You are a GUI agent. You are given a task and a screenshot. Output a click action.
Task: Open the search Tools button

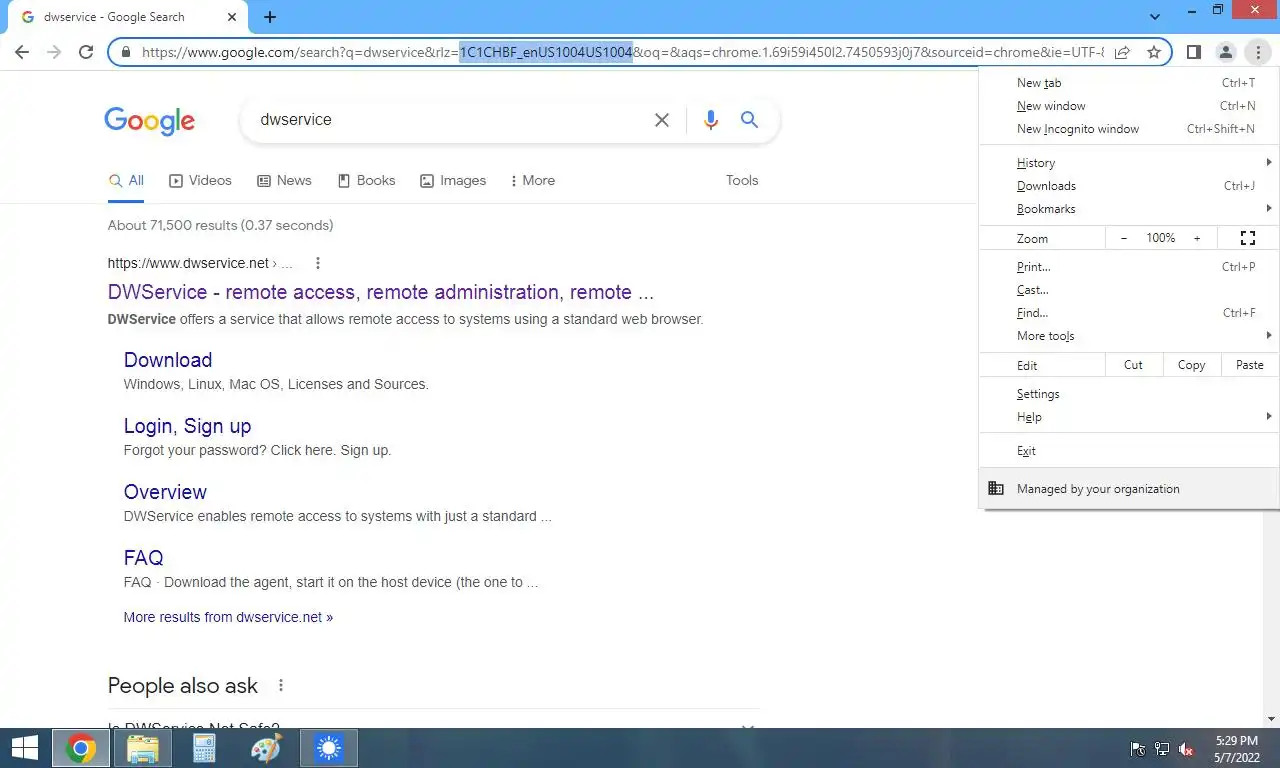[x=742, y=181]
